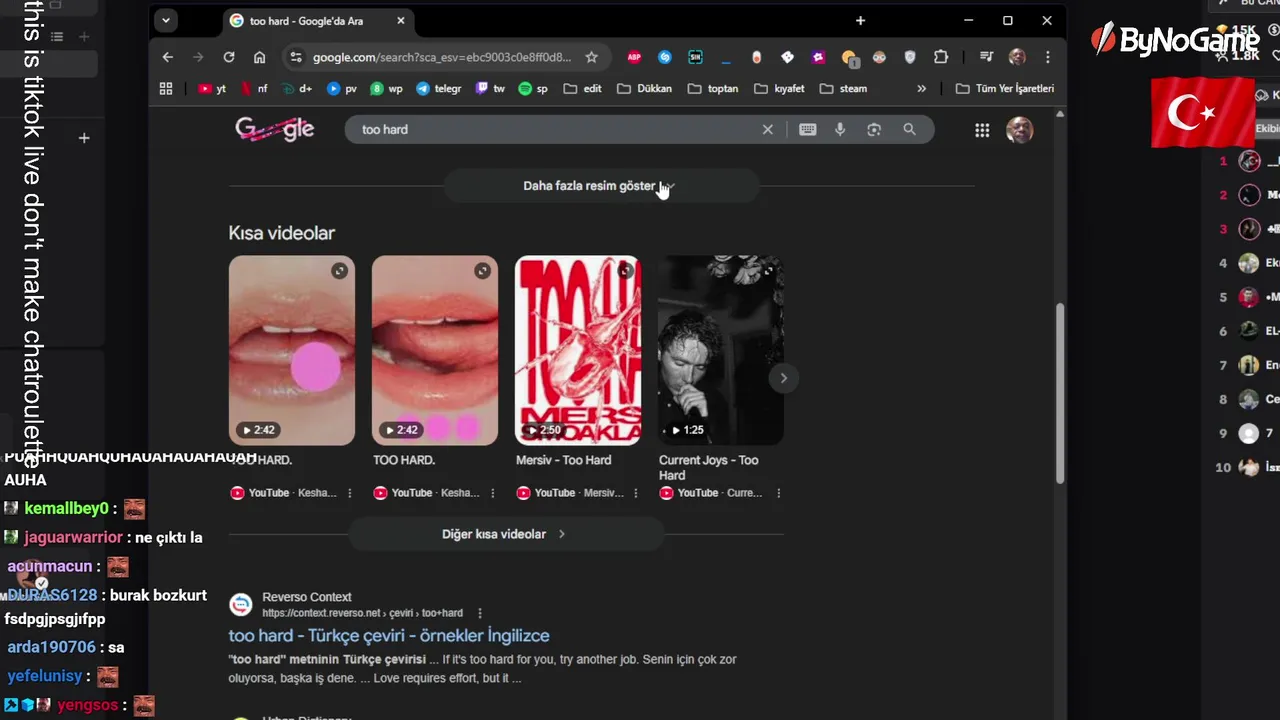1280x720 pixels.
Task: Open the on-screen keyboard input tool
Action: (x=808, y=129)
